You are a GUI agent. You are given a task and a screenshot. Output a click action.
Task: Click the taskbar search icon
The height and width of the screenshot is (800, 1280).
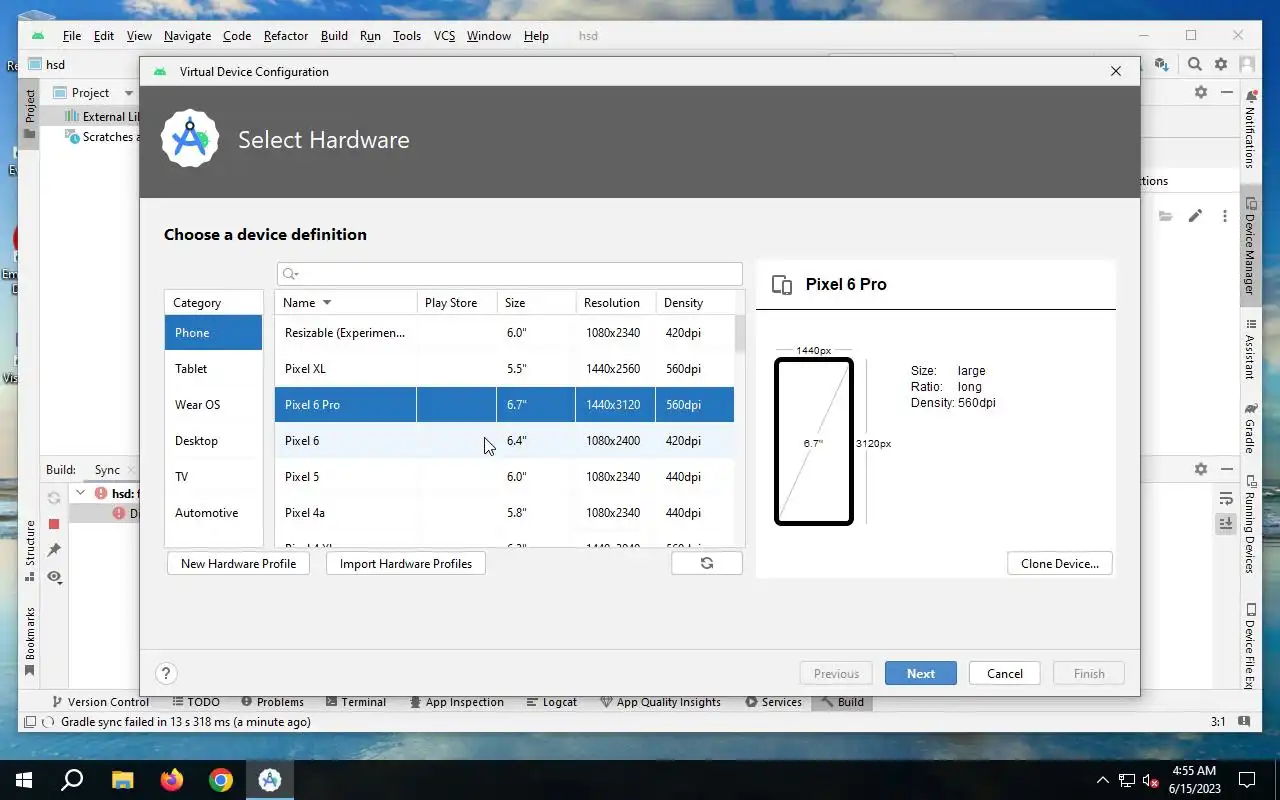click(x=73, y=780)
